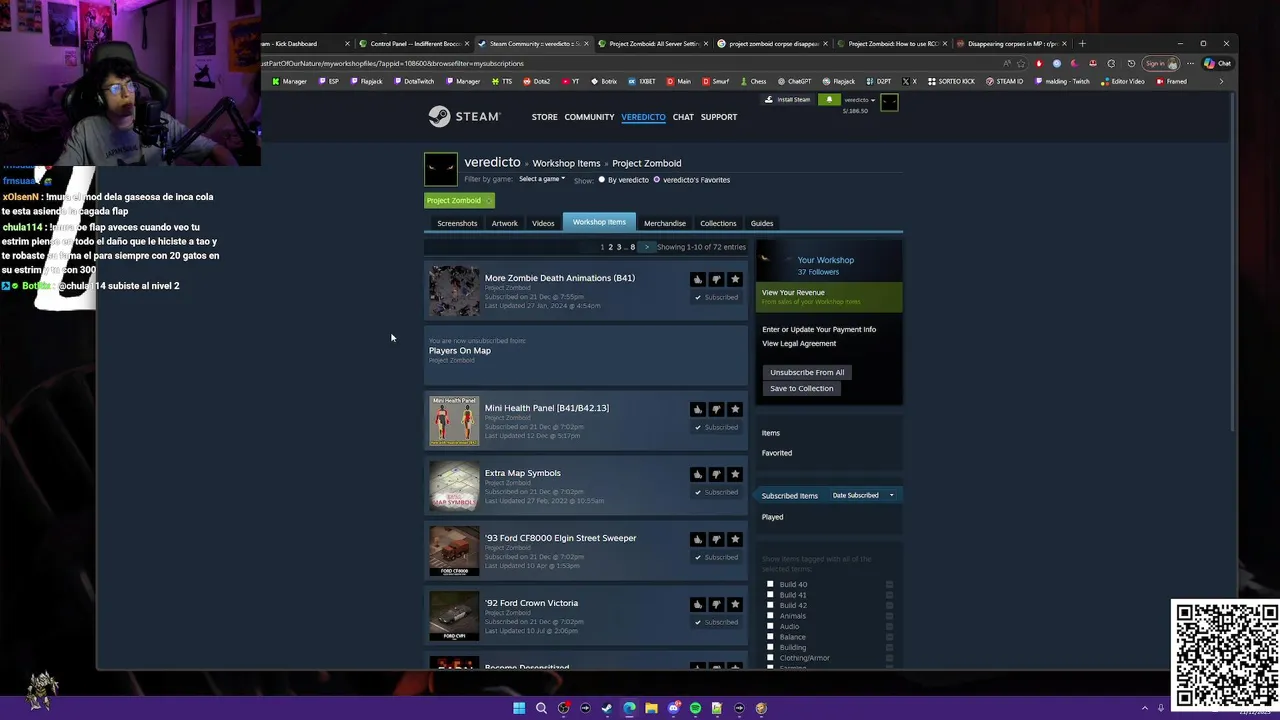Open taskbar Search

tap(541, 708)
